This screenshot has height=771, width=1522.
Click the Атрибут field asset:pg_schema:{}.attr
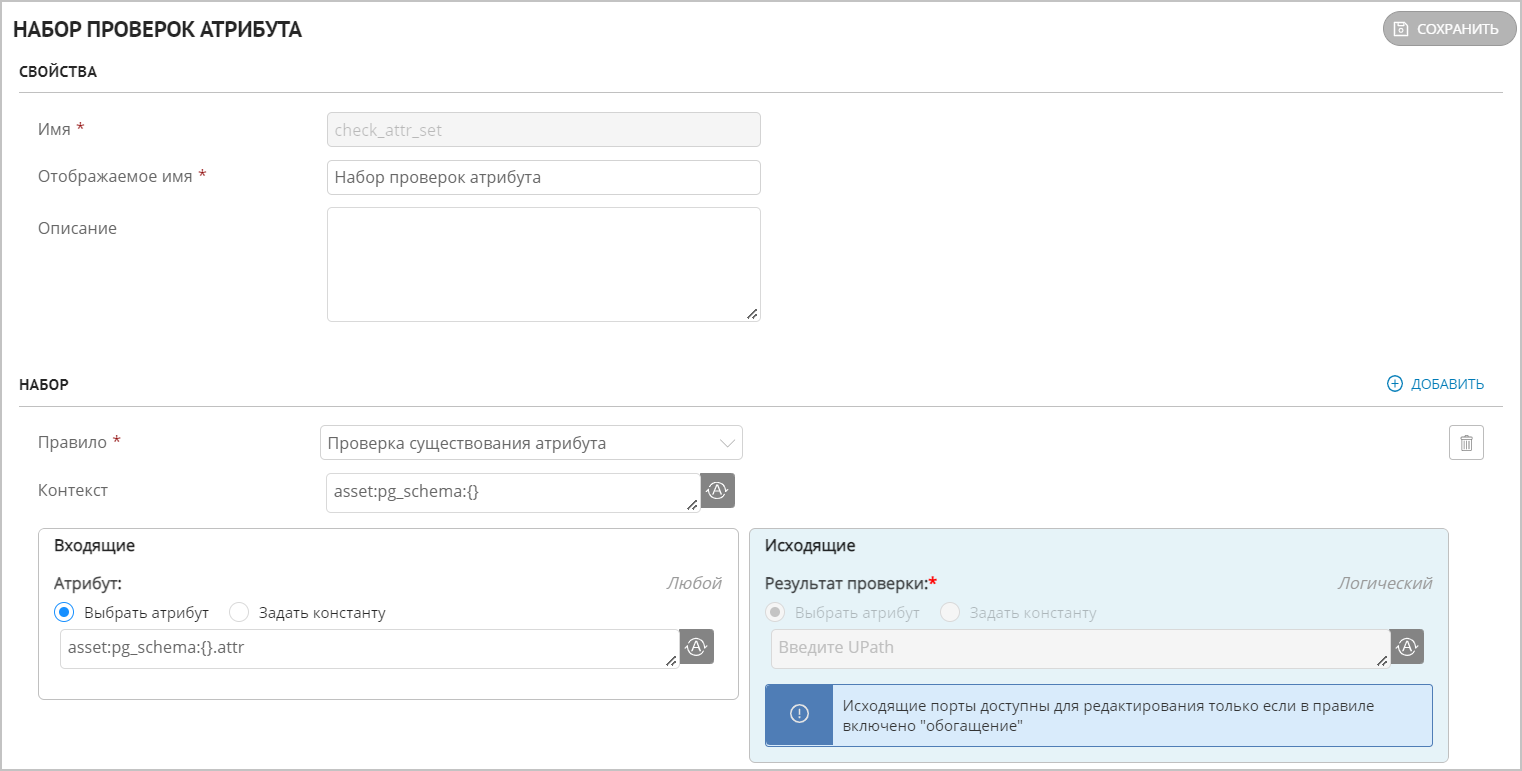coord(369,648)
